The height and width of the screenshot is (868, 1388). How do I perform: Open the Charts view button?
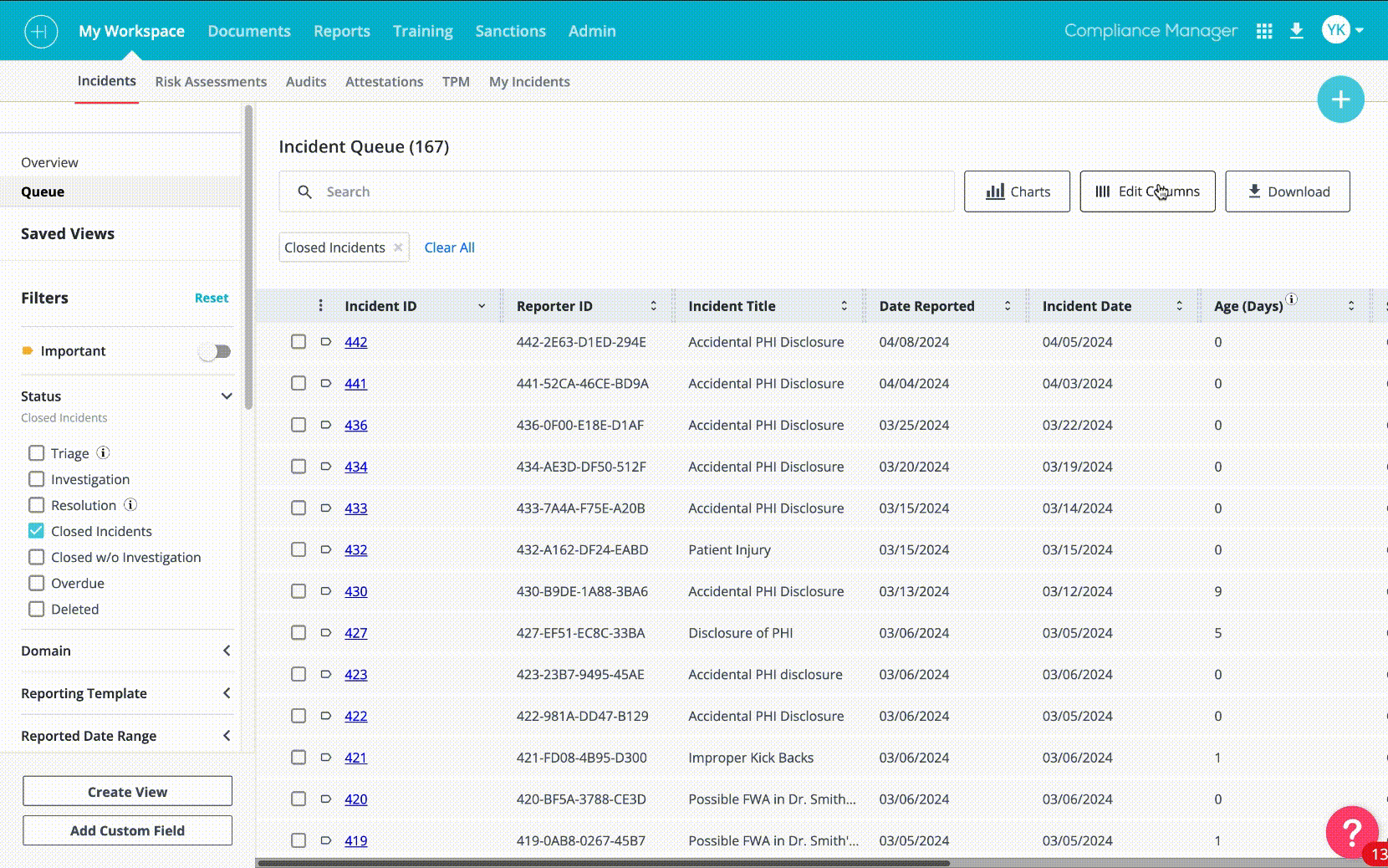[x=1017, y=191]
